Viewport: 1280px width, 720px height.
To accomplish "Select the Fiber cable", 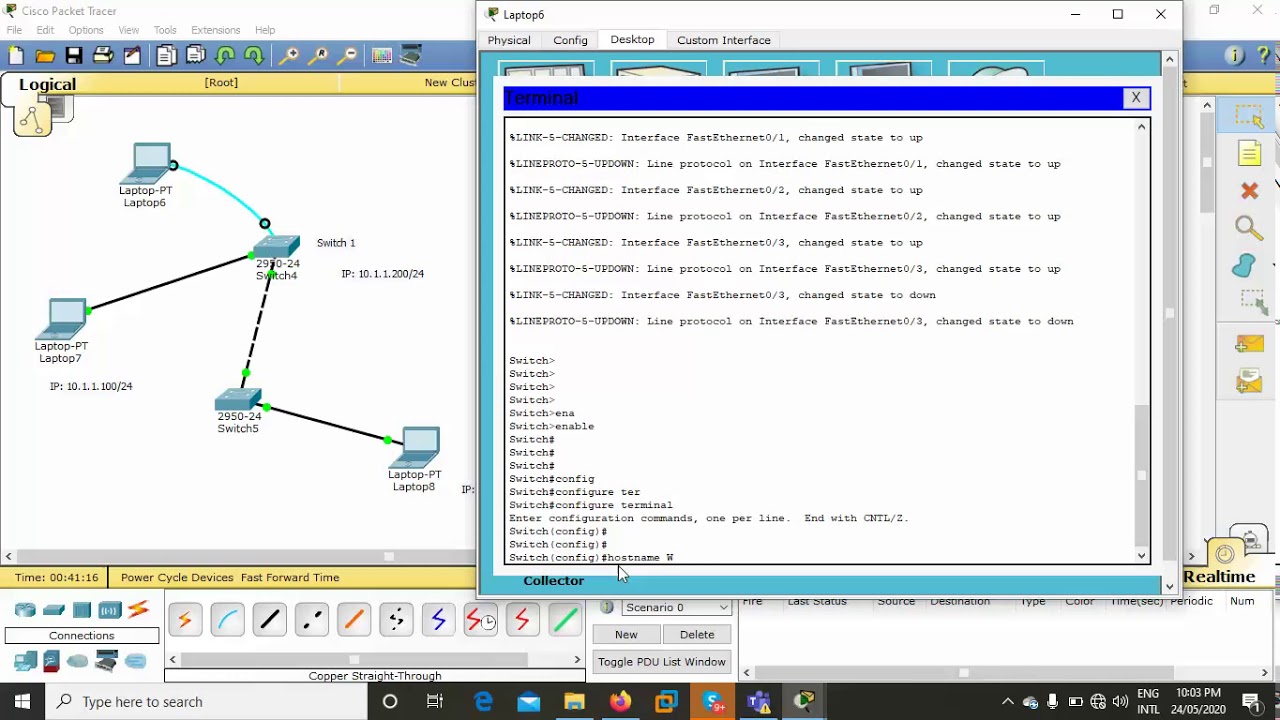I will 353,620.
